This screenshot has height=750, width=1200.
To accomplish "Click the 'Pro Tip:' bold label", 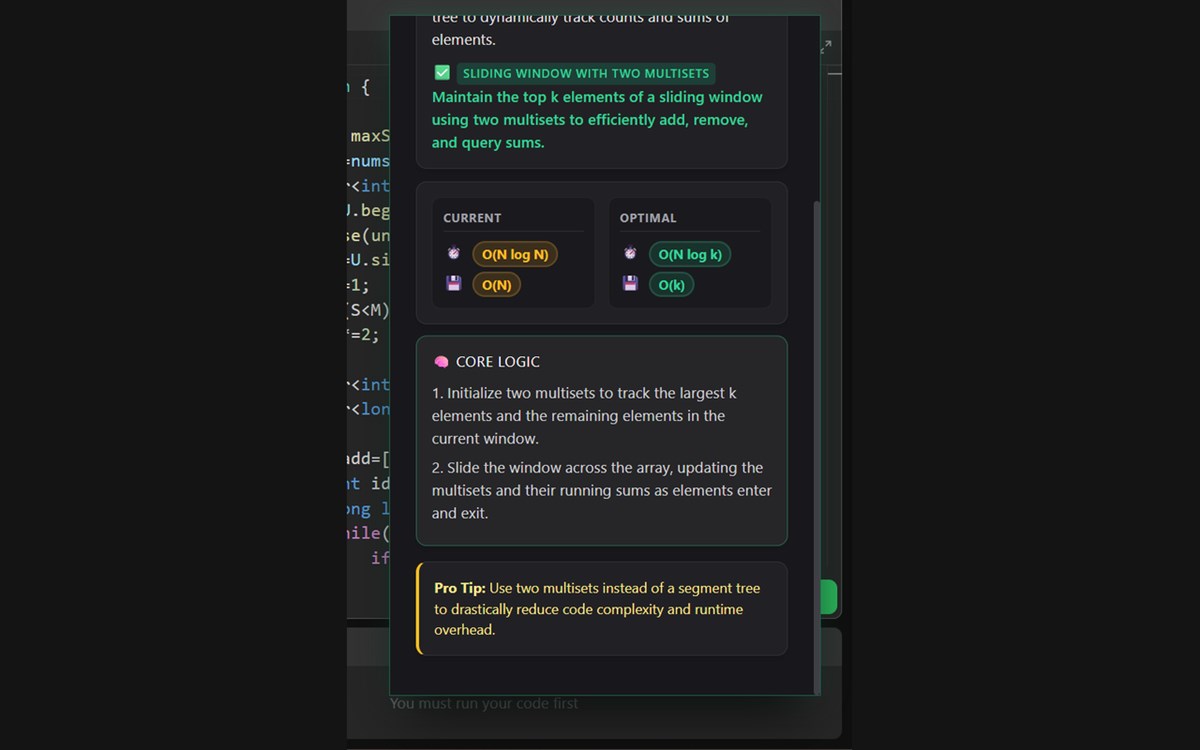I will (460, 588).
